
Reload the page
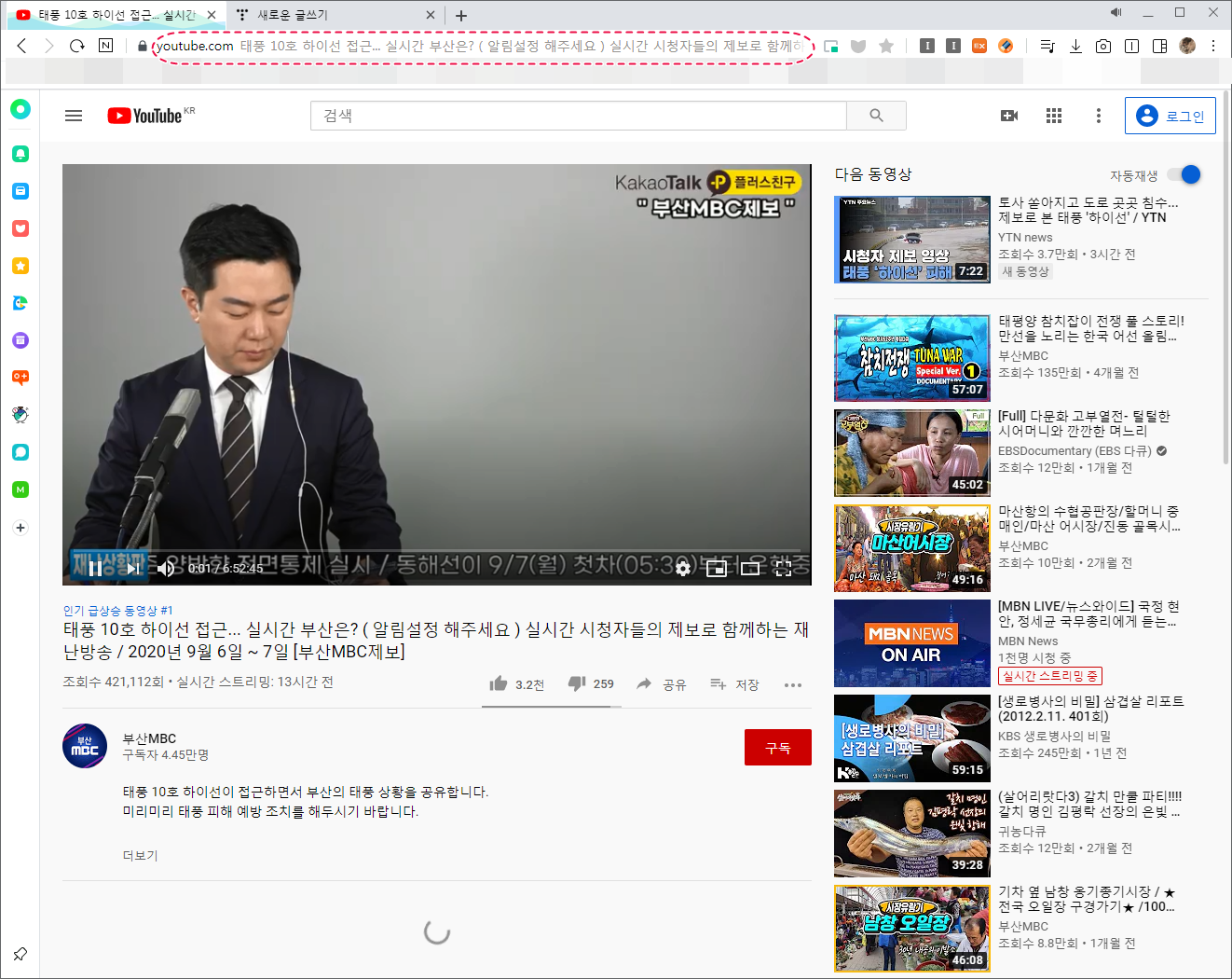(77, 46)
